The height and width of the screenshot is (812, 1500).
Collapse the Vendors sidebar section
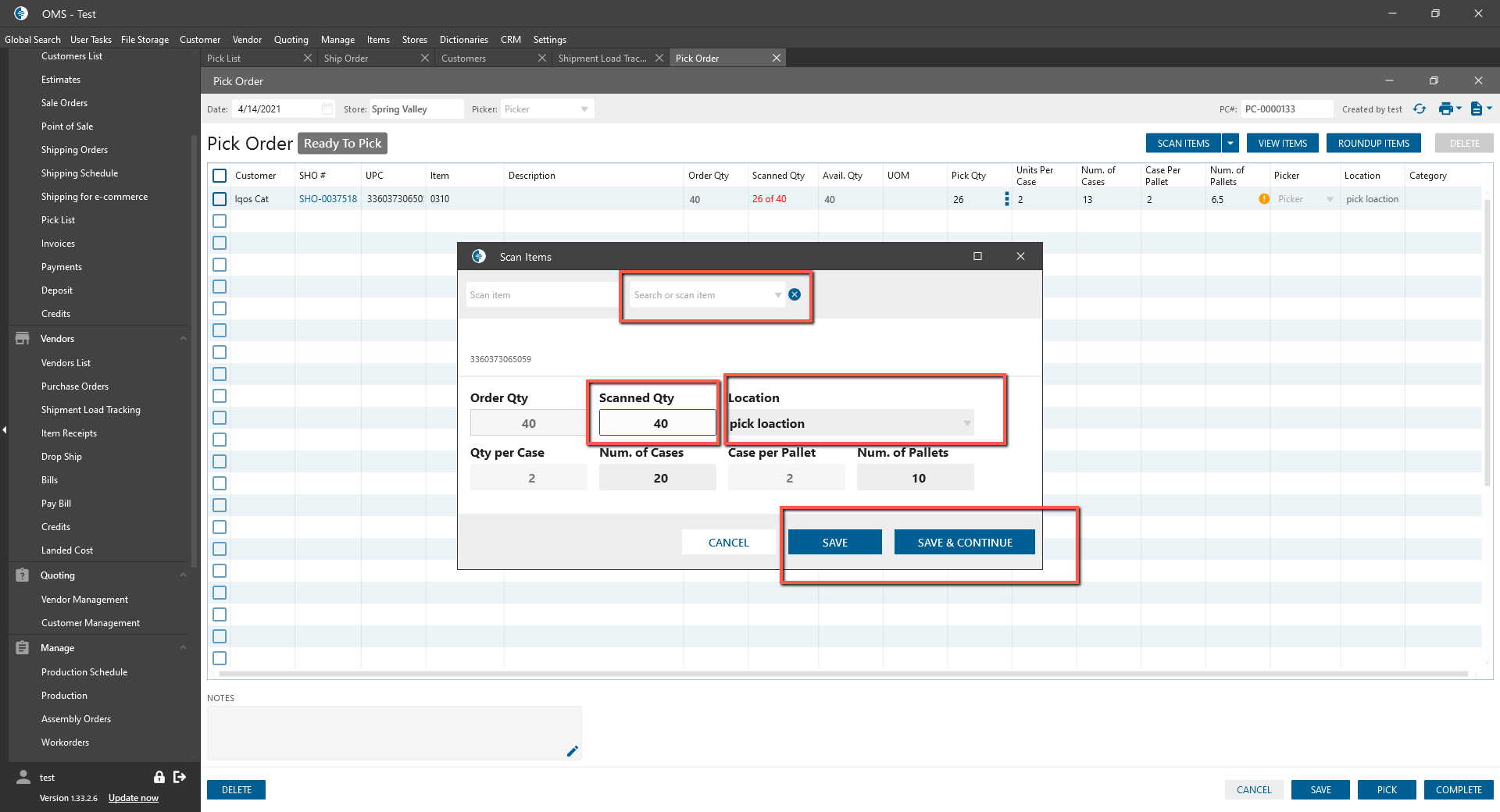pyautogui.click(x=183, y=339)
